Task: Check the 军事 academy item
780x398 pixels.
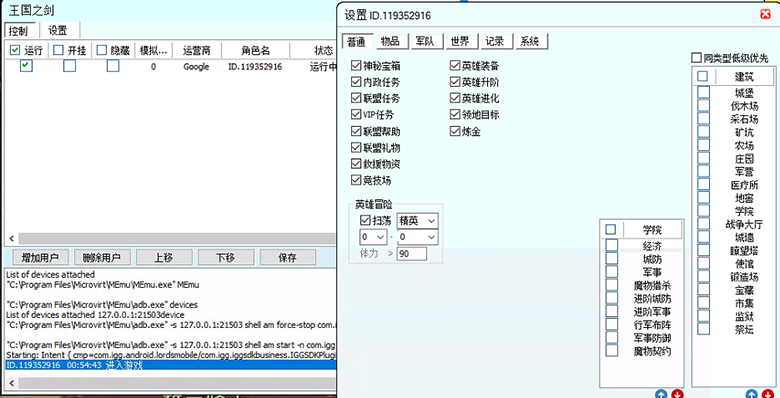Action: (x=612, y=272)
